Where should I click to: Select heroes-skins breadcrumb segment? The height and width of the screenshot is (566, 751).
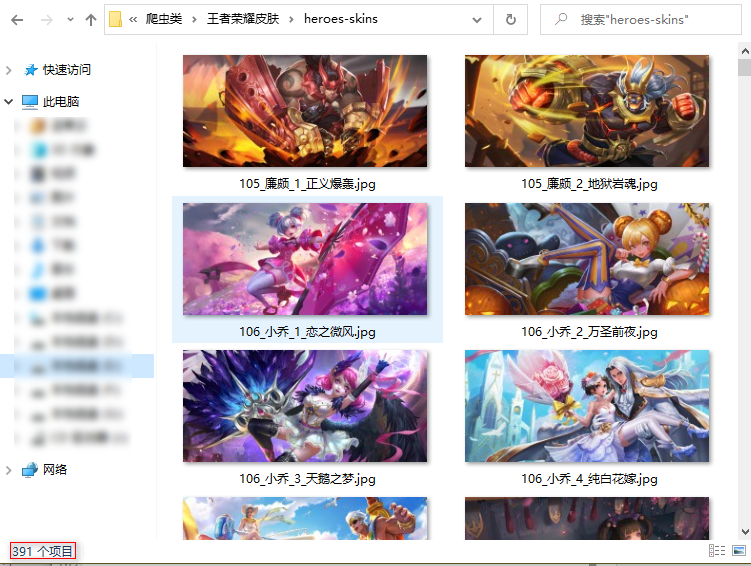click(x=341, y=19)
